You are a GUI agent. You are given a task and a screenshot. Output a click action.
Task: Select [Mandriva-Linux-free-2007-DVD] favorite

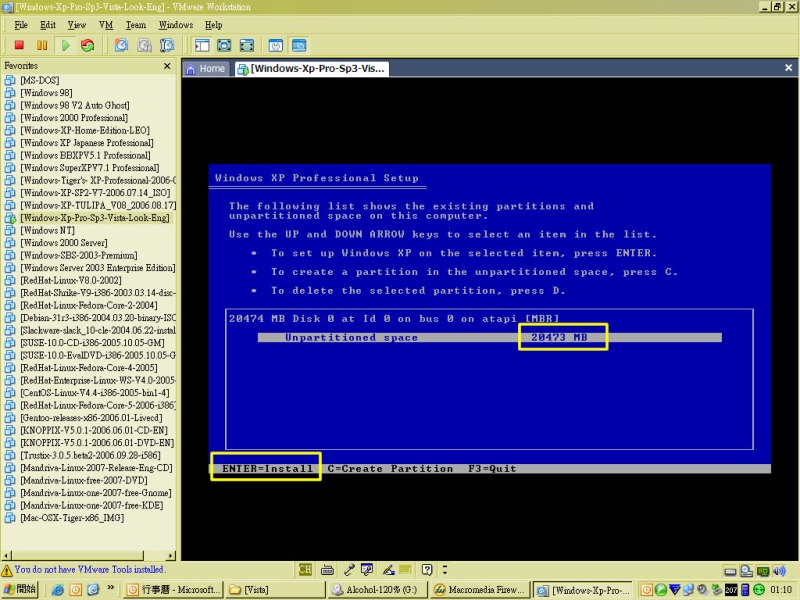pyautogui.click(x=84, y=480)
